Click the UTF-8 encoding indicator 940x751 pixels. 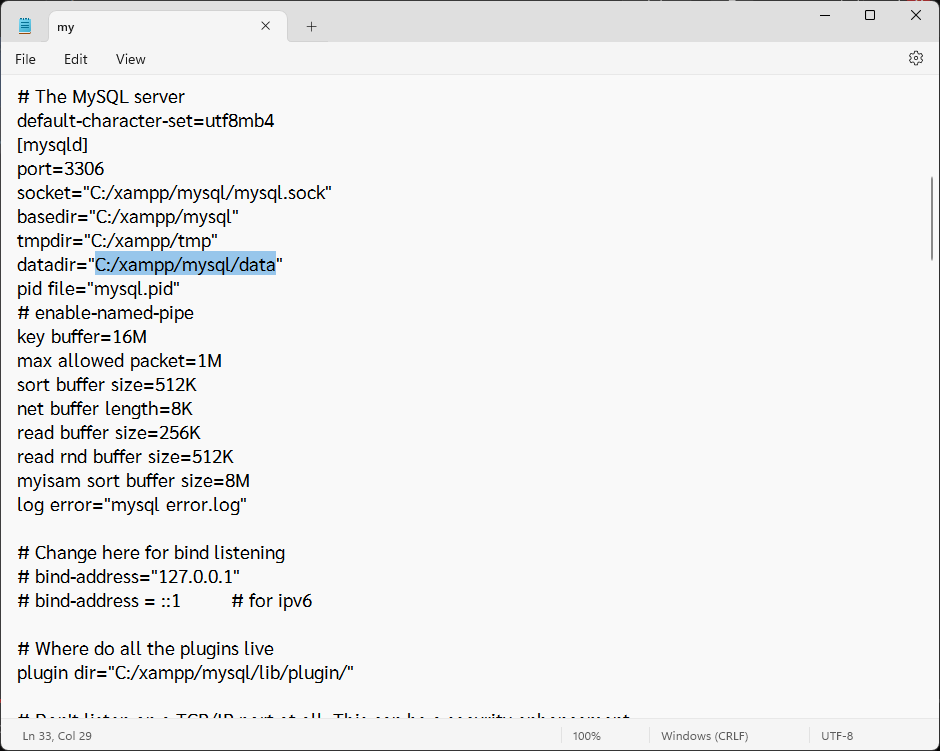tap(837, 736)
